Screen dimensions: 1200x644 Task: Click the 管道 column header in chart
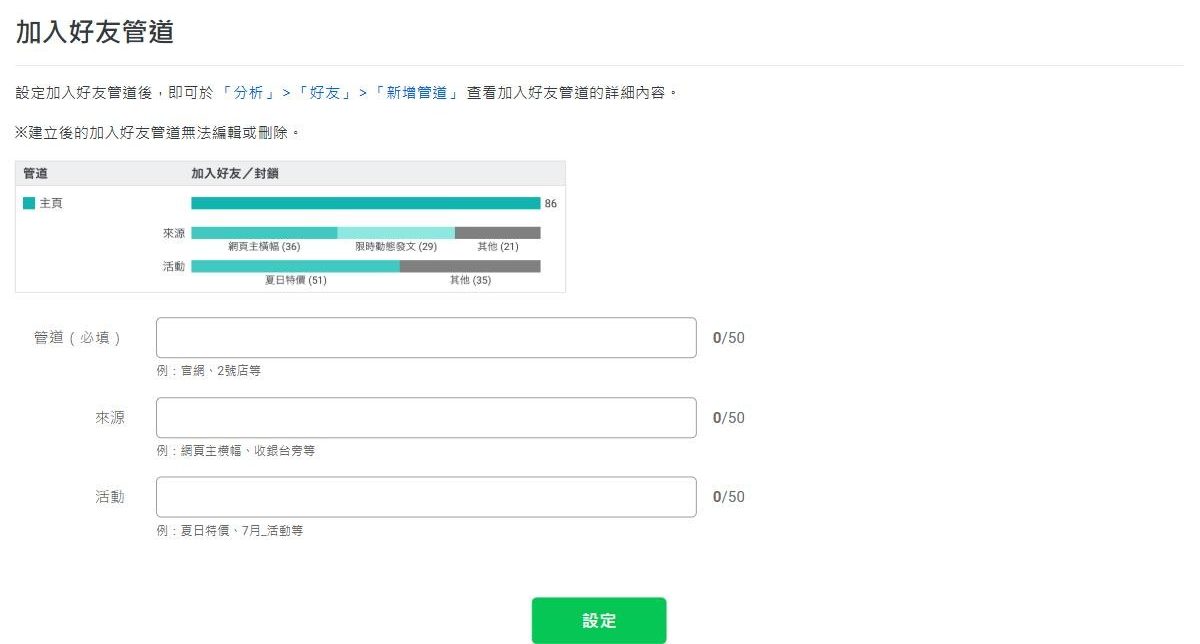35,173
